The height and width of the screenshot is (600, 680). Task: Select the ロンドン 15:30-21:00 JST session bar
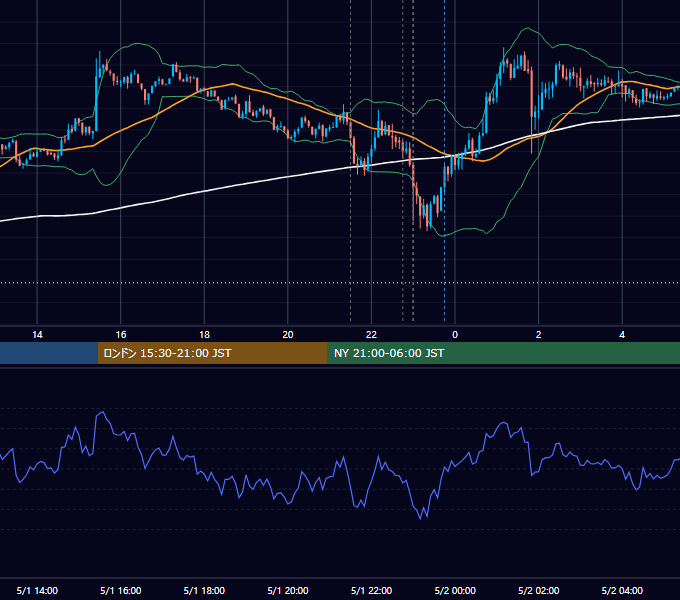point(212,353)
